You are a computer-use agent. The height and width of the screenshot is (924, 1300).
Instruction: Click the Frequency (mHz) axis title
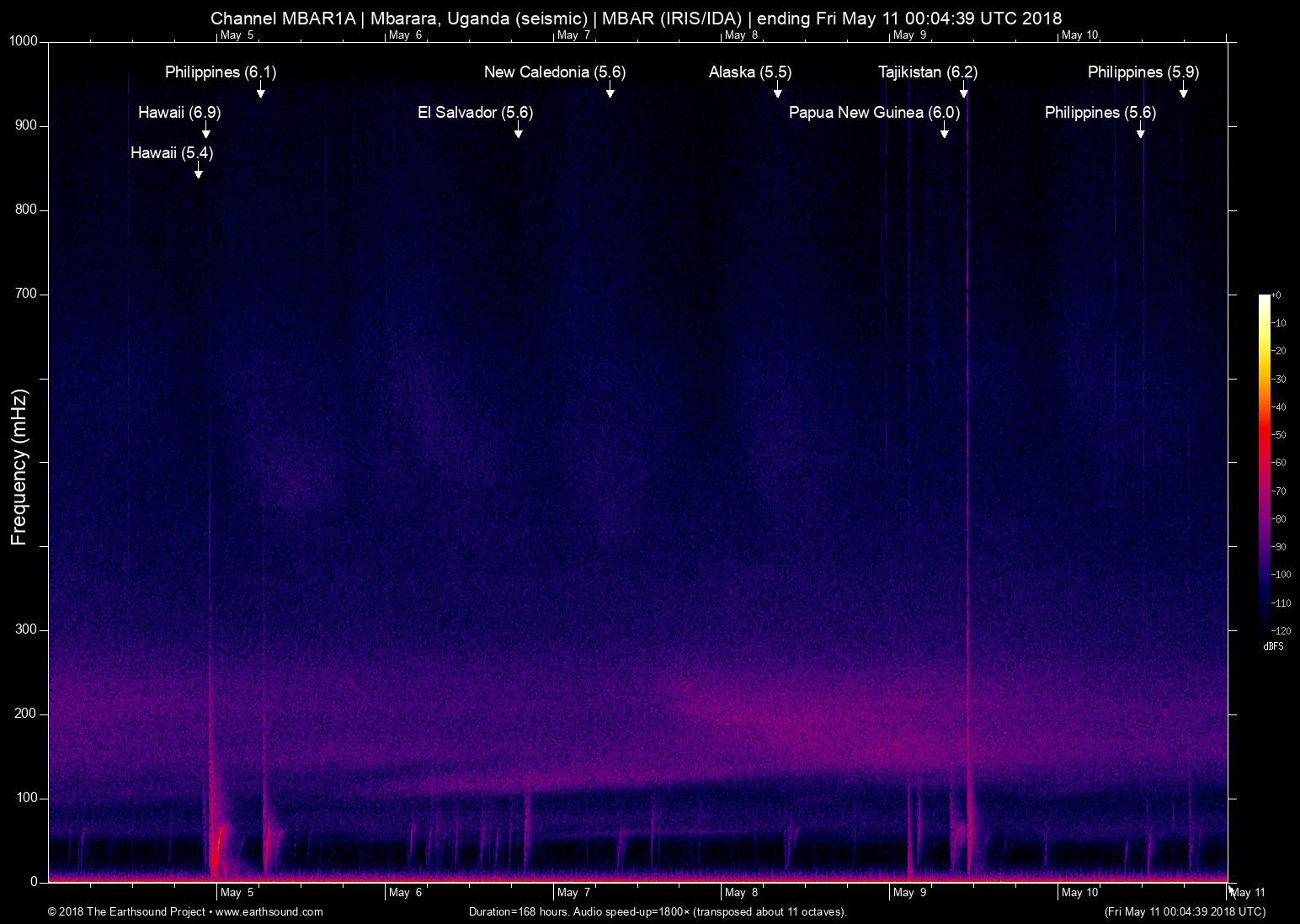[x=20, y=467]
